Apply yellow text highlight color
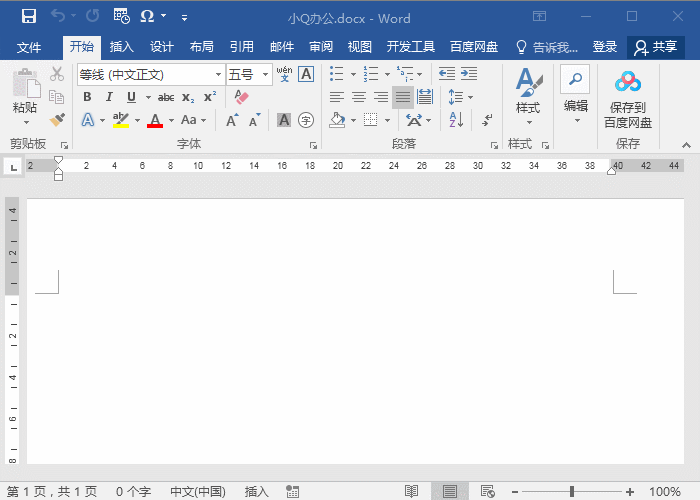700x500 pixels. 121,120
